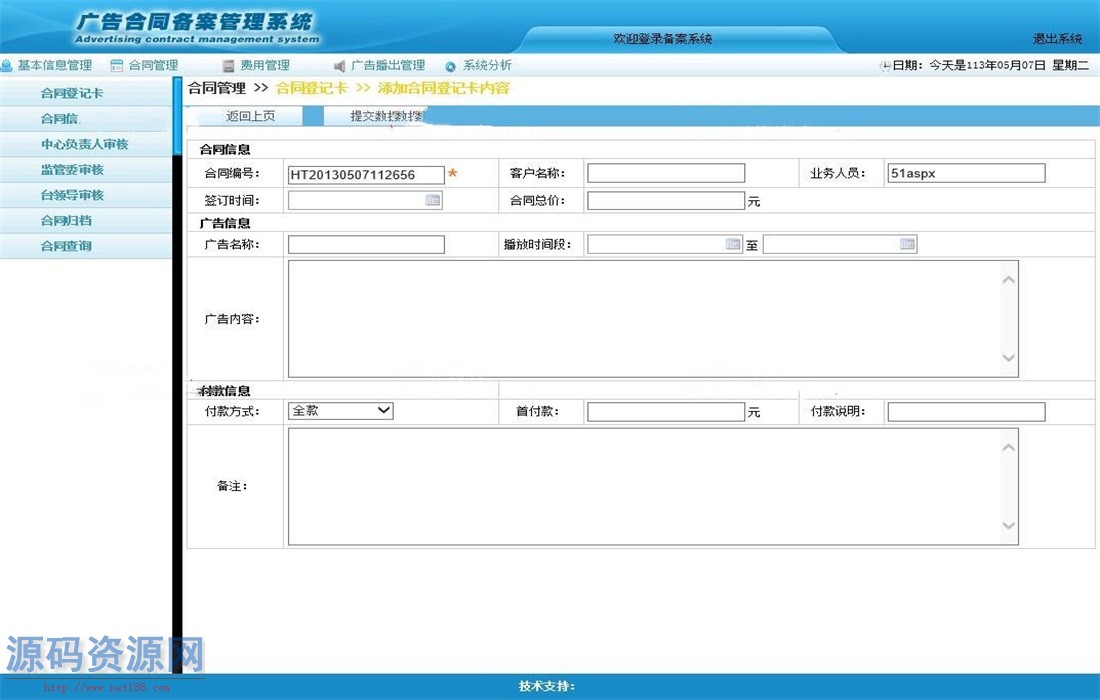
Task: Click the gear icon beside 系统分析
Action: point(450,66)
